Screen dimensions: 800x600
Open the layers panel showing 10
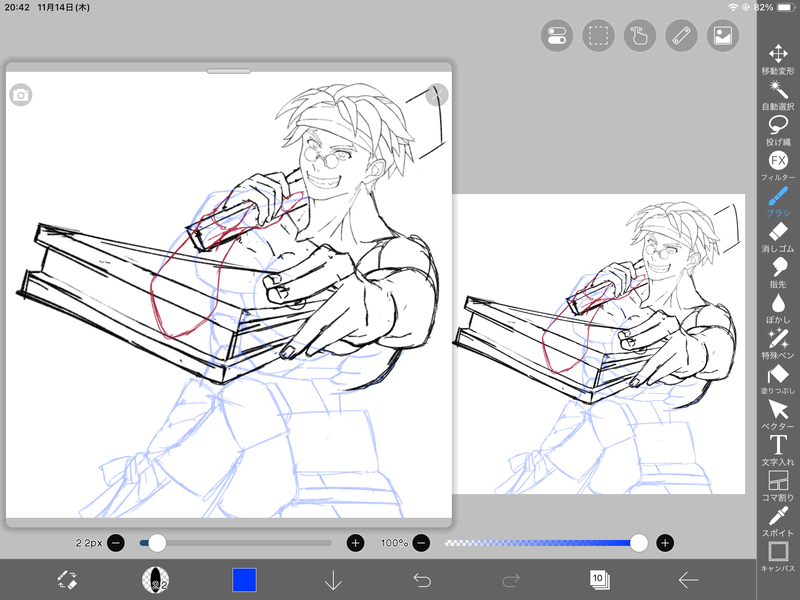click(599, 580)
